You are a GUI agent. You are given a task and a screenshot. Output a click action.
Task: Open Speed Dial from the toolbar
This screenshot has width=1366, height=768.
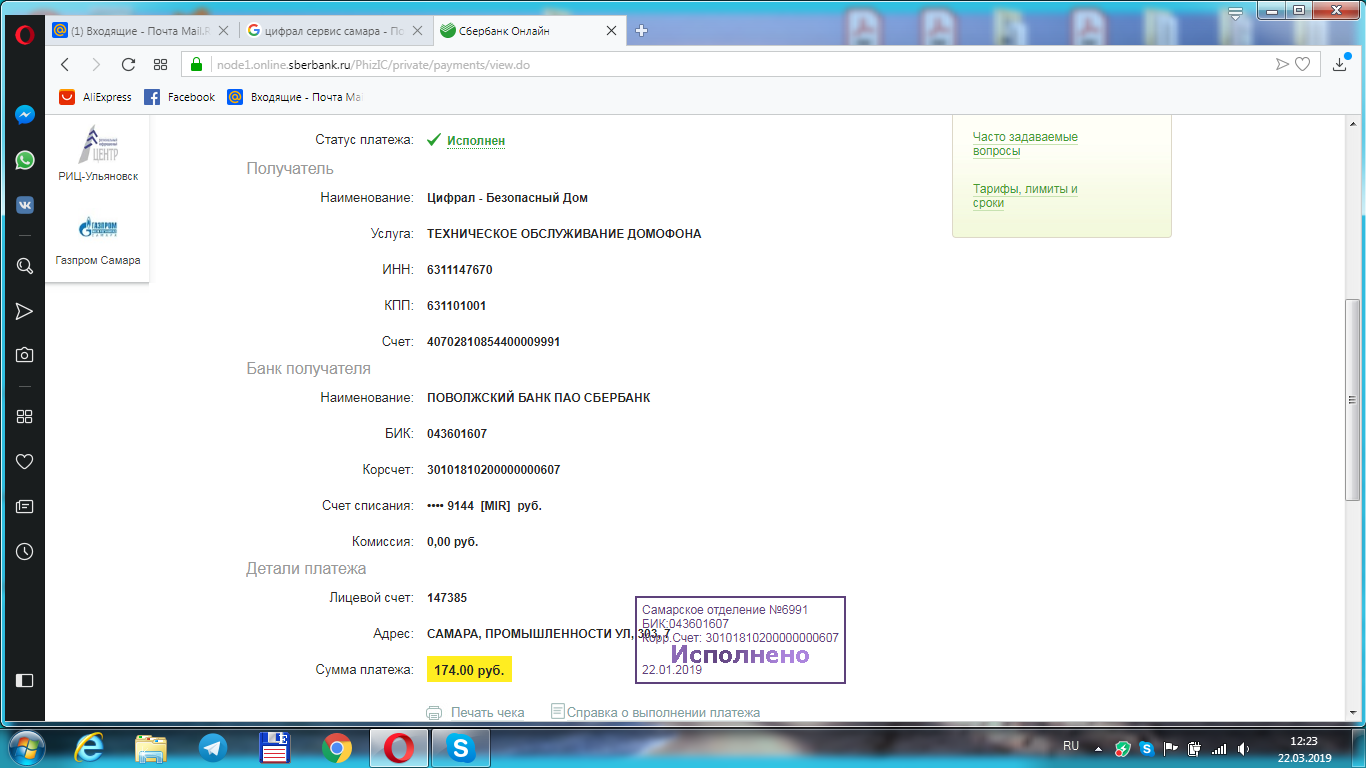coord(160,64)
